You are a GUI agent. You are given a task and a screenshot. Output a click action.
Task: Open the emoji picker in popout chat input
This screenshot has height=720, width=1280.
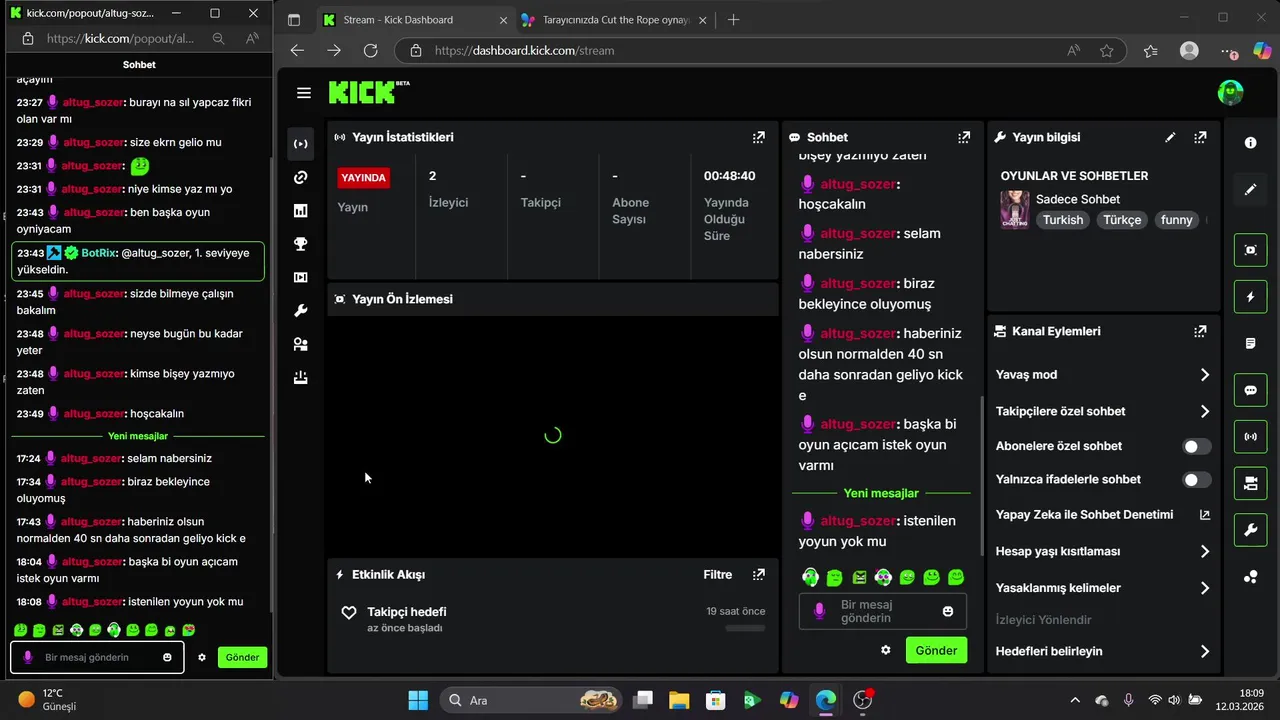167,657
